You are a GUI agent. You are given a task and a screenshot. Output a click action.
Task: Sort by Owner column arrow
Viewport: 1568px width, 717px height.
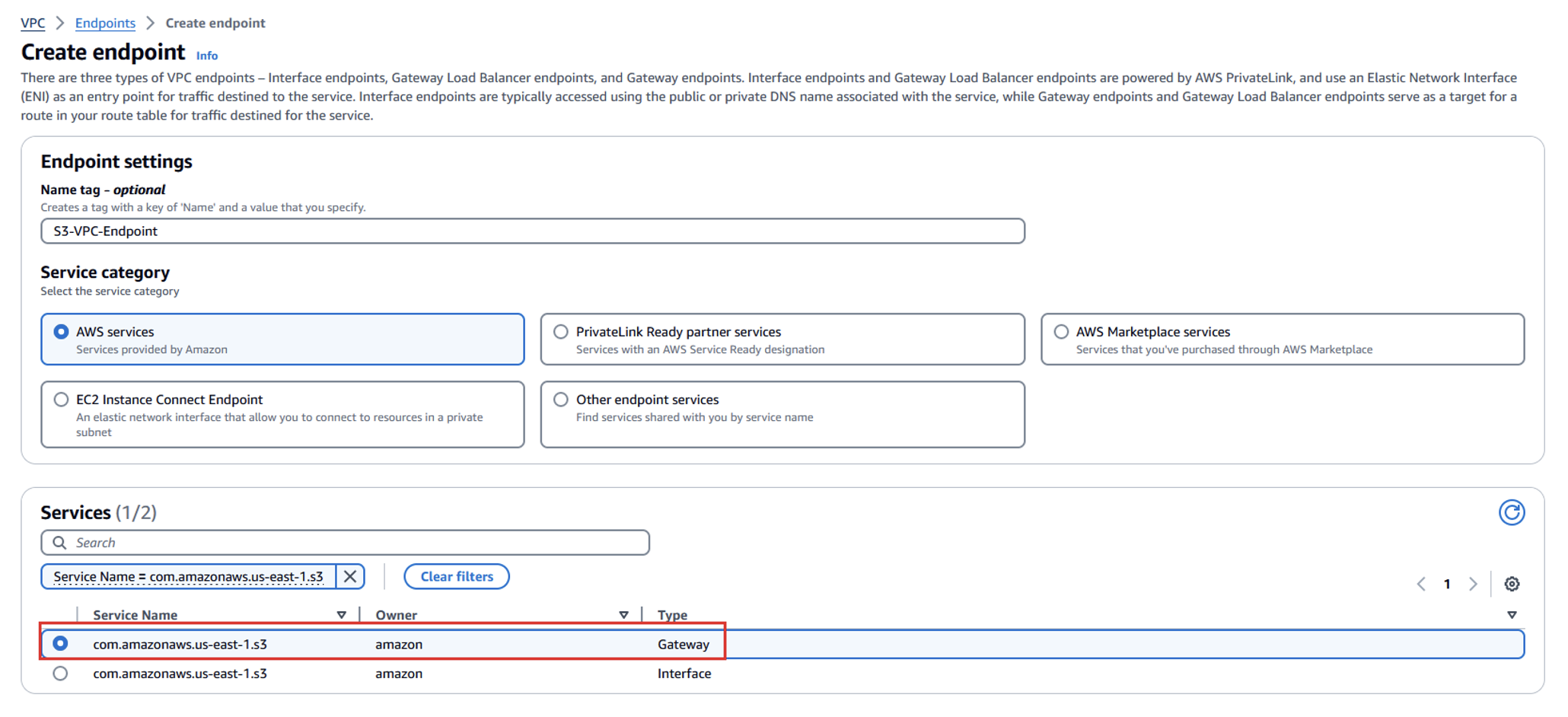pyautogui.click(x=624, y=615)
